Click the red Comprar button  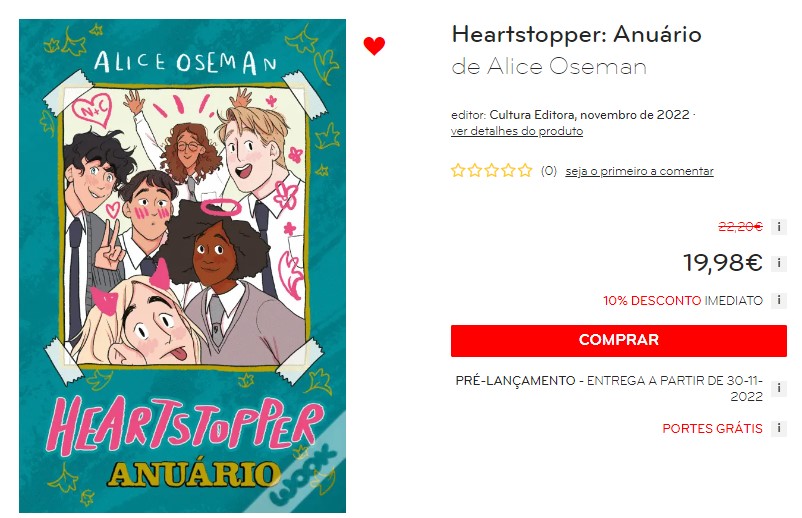618,341
